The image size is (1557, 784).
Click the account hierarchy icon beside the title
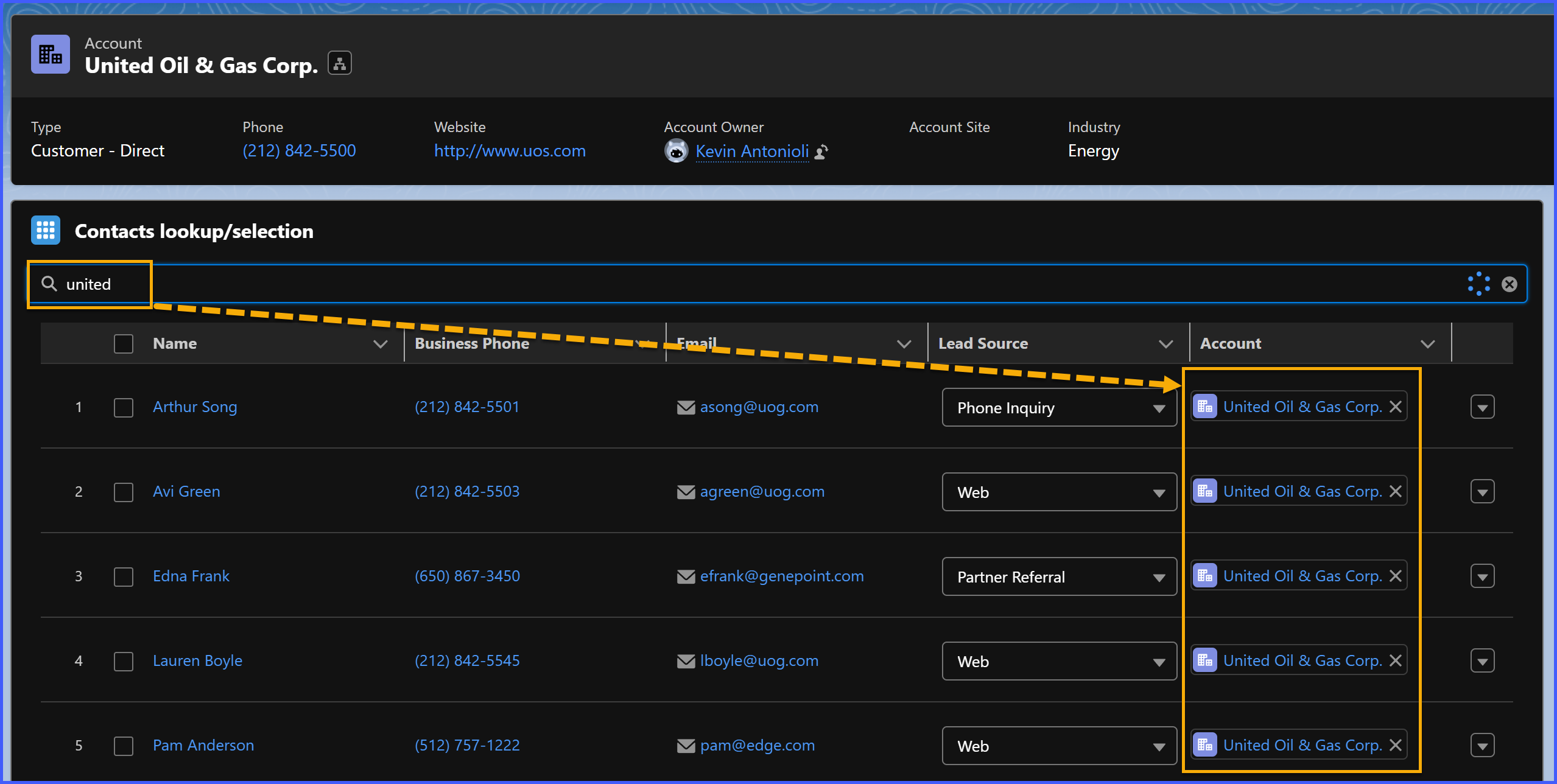click(339, 63)
